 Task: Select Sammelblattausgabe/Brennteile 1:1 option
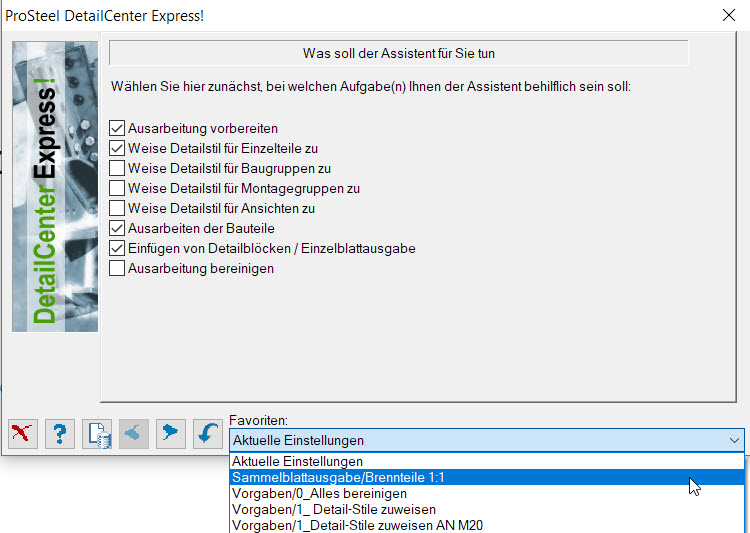pyautogui.click(x=486, y=477)
